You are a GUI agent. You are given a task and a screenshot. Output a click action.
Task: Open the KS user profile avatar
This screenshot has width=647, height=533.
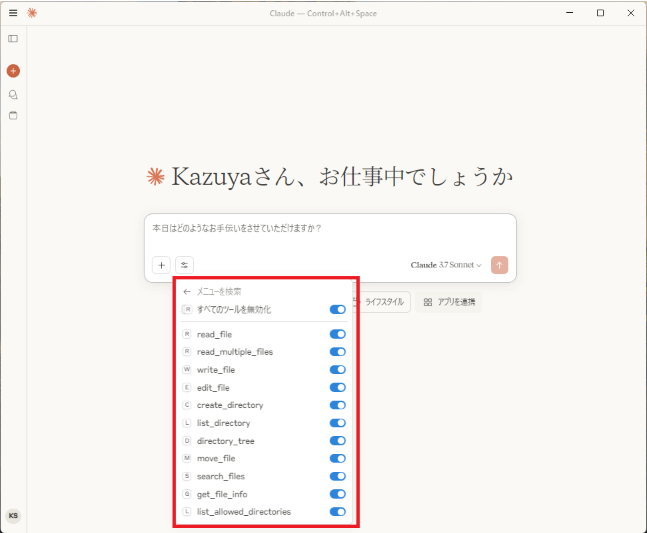[x=13, y=516]
